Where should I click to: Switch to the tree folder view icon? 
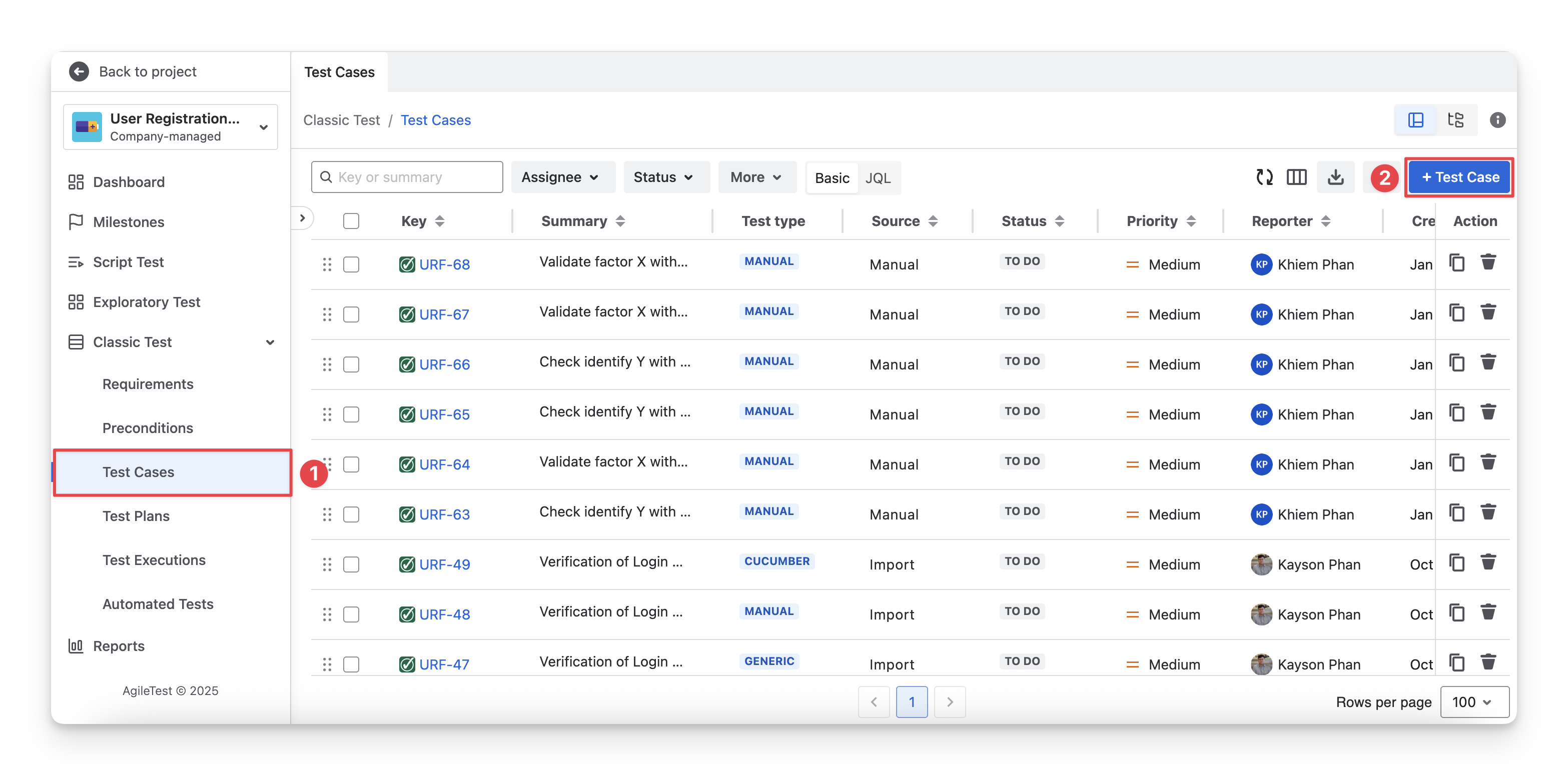tap(1455, 120)
